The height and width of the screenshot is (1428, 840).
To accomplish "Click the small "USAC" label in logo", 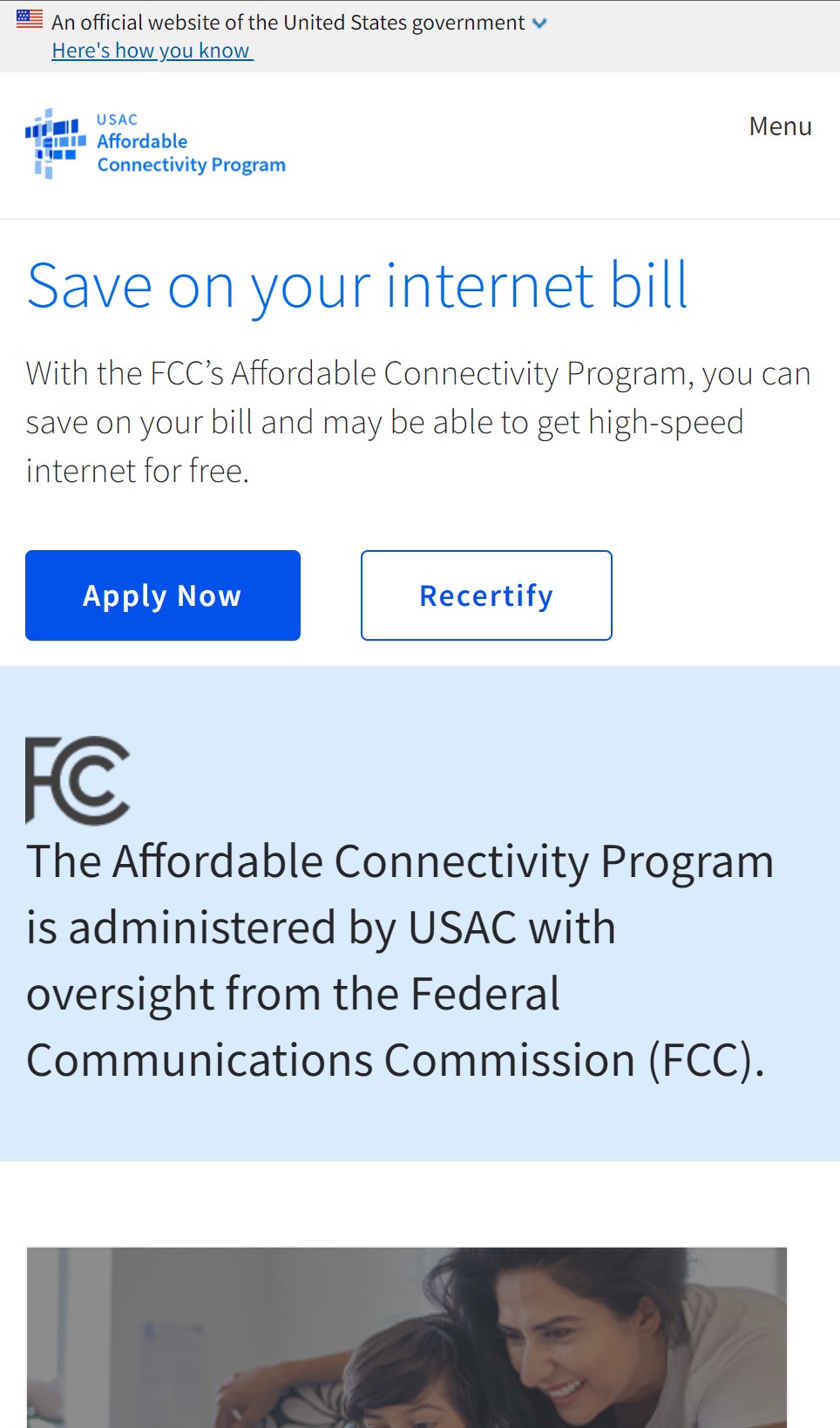I will (x=117, y=119).
